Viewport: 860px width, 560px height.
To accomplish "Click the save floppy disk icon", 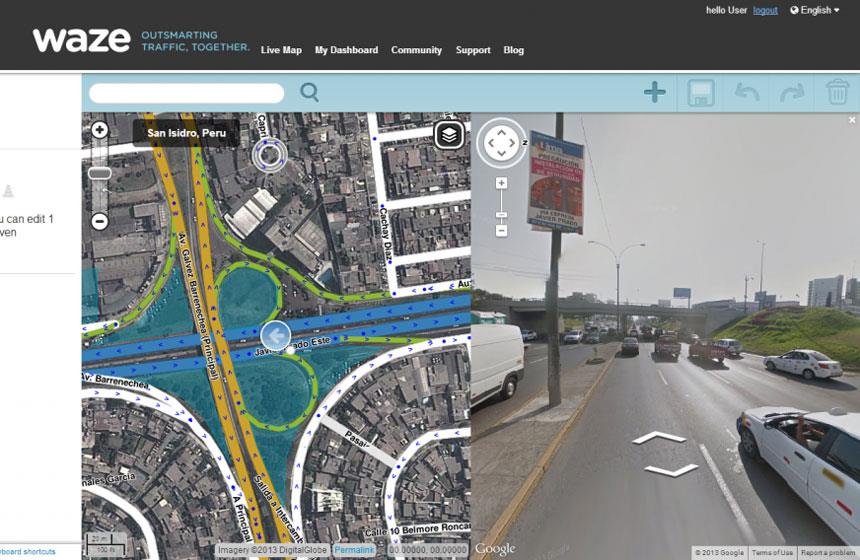I will (700, 94).
